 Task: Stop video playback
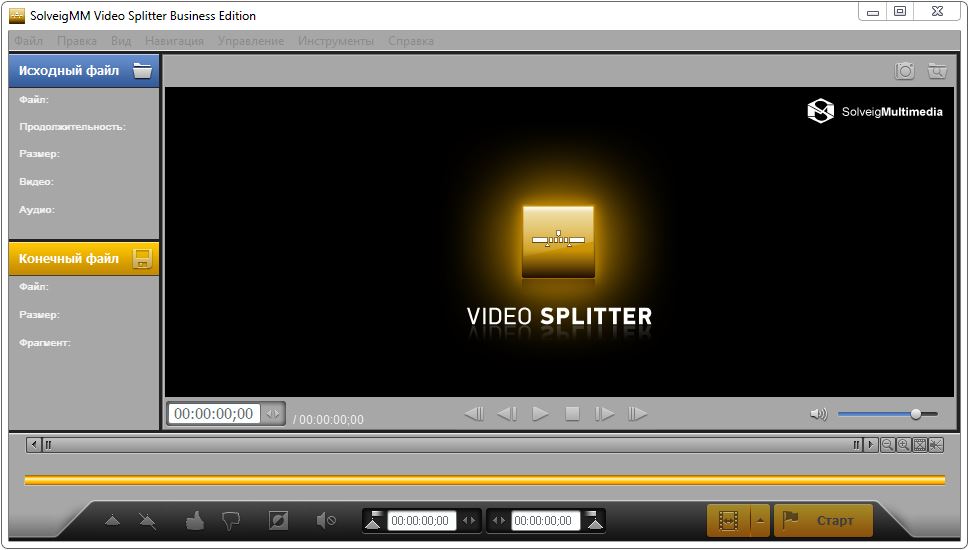point(572,413)
